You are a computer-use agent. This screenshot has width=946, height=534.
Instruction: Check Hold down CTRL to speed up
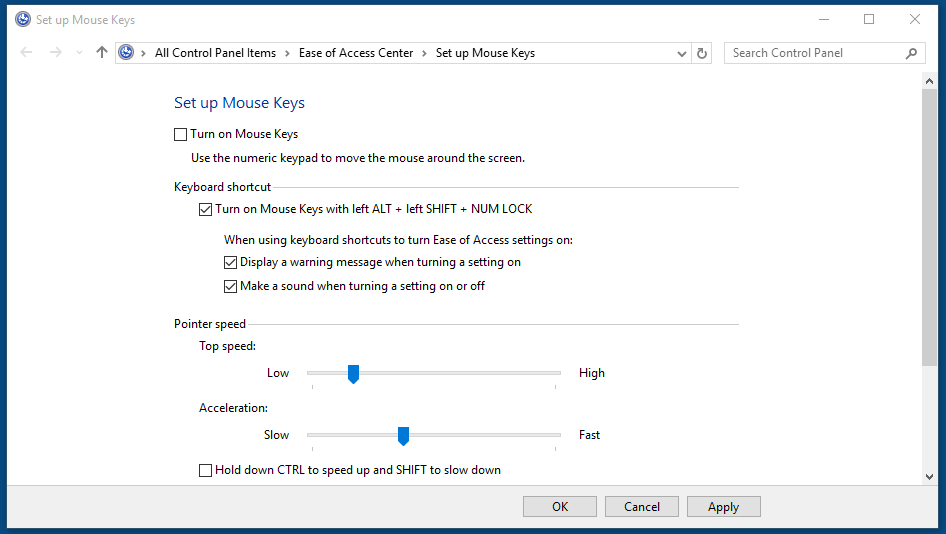(205, 470)
